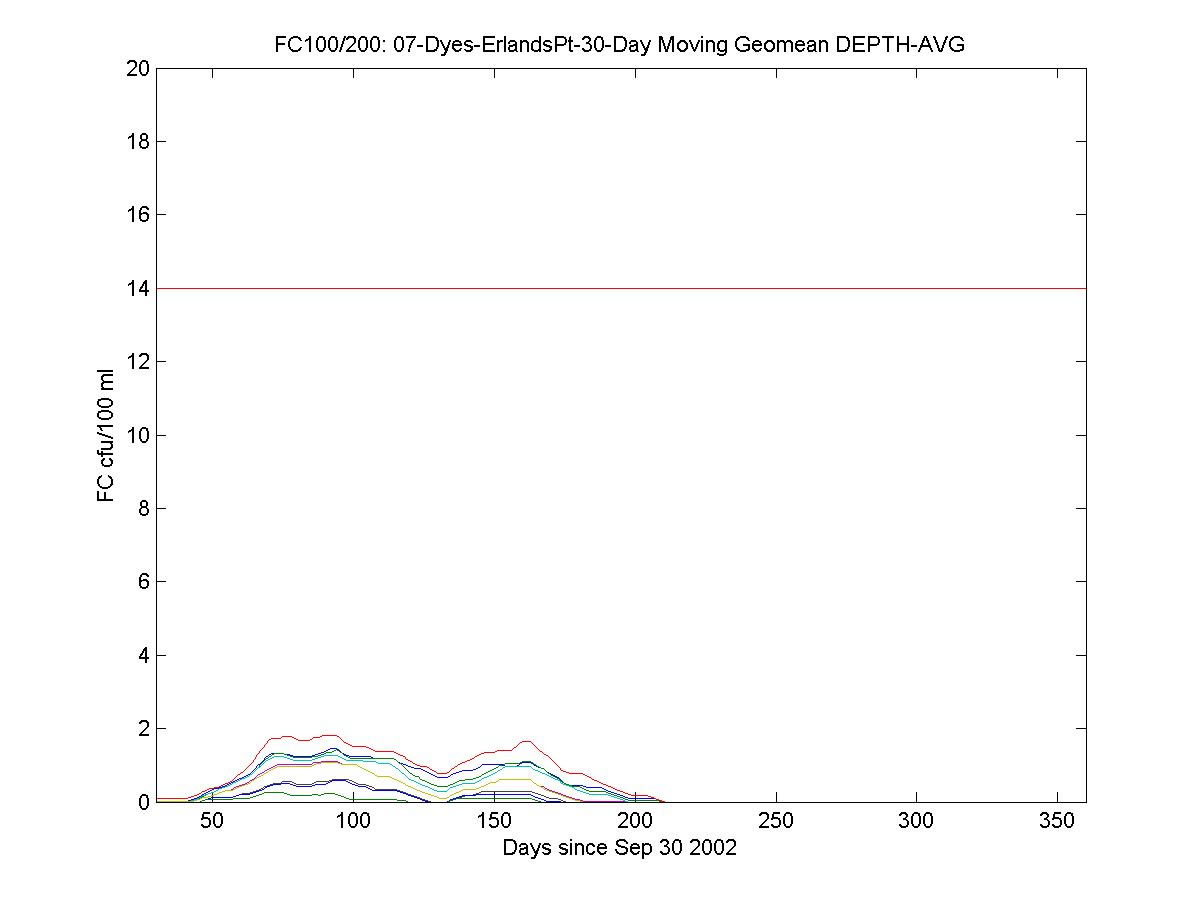Click the top red curve's peak near day 160
This screenshot has width=1200, height=901.
click(525, 741)
